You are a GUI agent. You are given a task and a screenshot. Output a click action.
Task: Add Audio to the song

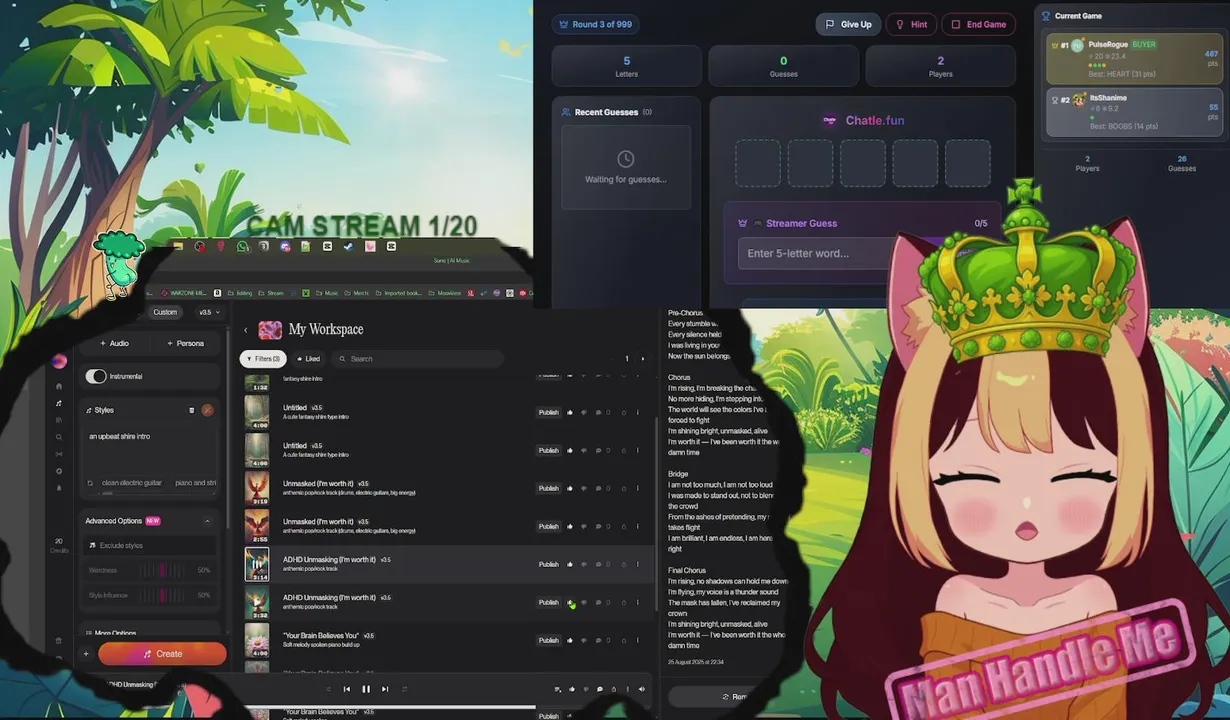coord(114,343)
